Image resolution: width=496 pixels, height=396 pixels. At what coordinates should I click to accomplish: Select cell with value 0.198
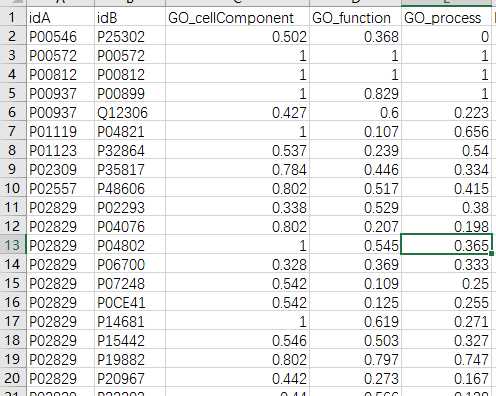[x=447, y=226]
